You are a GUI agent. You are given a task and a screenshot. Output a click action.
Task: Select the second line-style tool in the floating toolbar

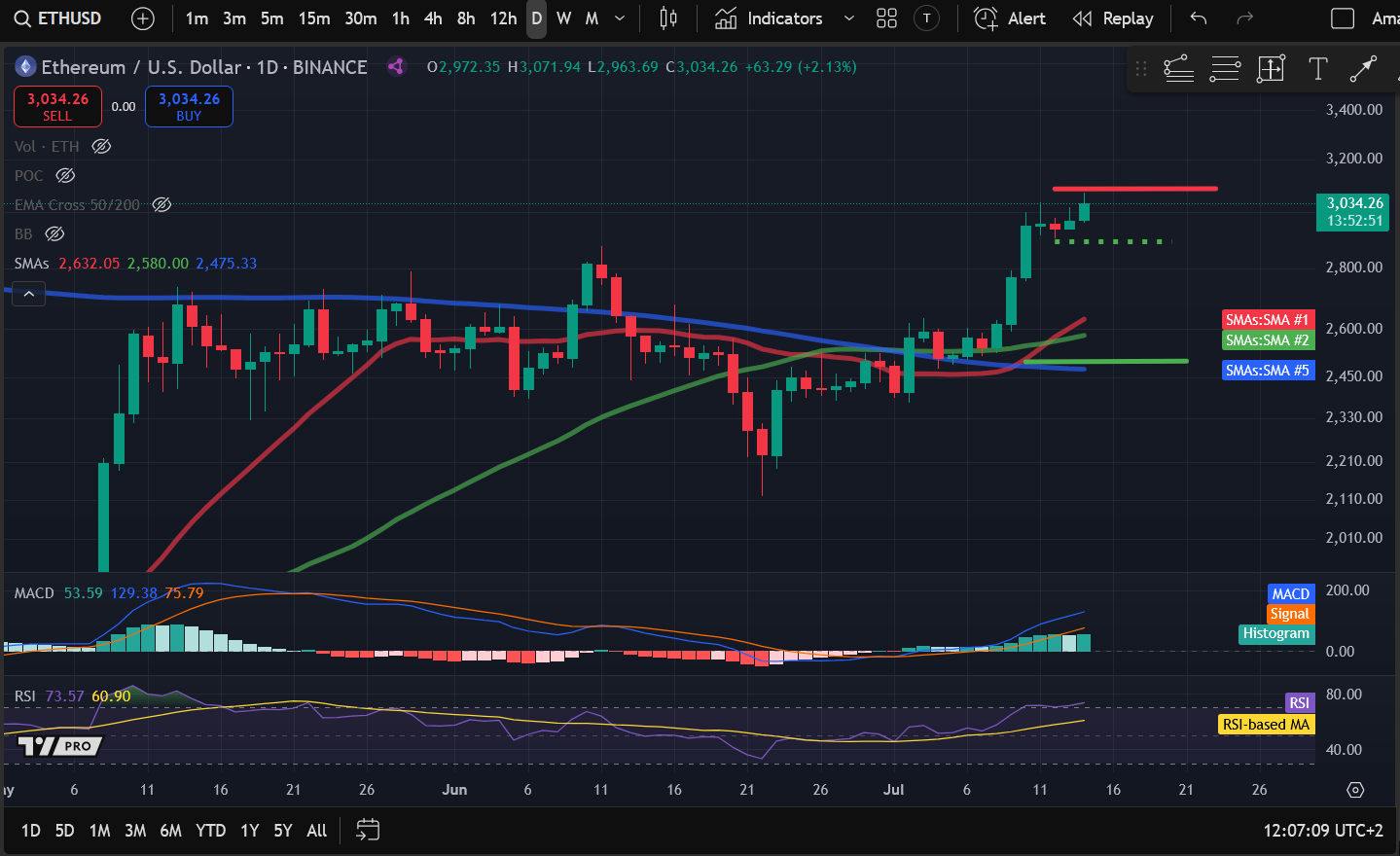pos(1225,68)
